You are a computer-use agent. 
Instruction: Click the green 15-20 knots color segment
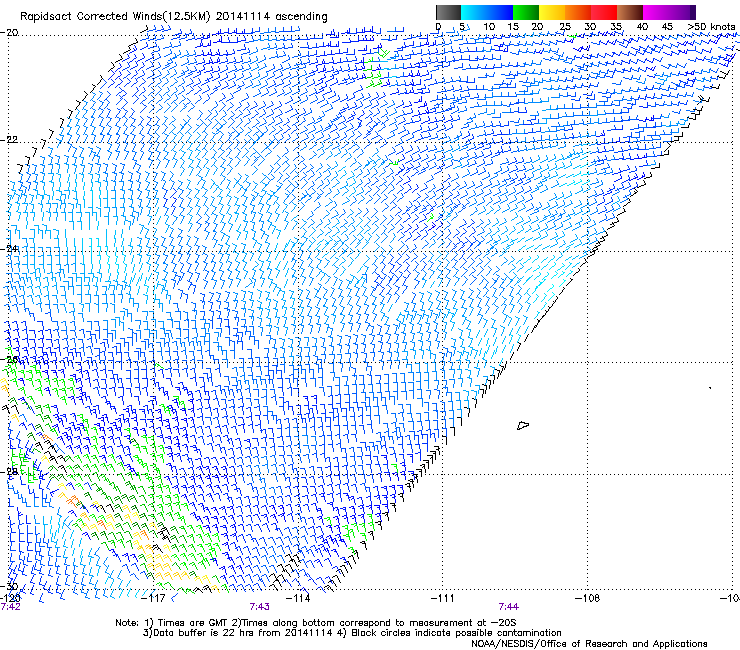pyautogui.click(x=526, y=12)
